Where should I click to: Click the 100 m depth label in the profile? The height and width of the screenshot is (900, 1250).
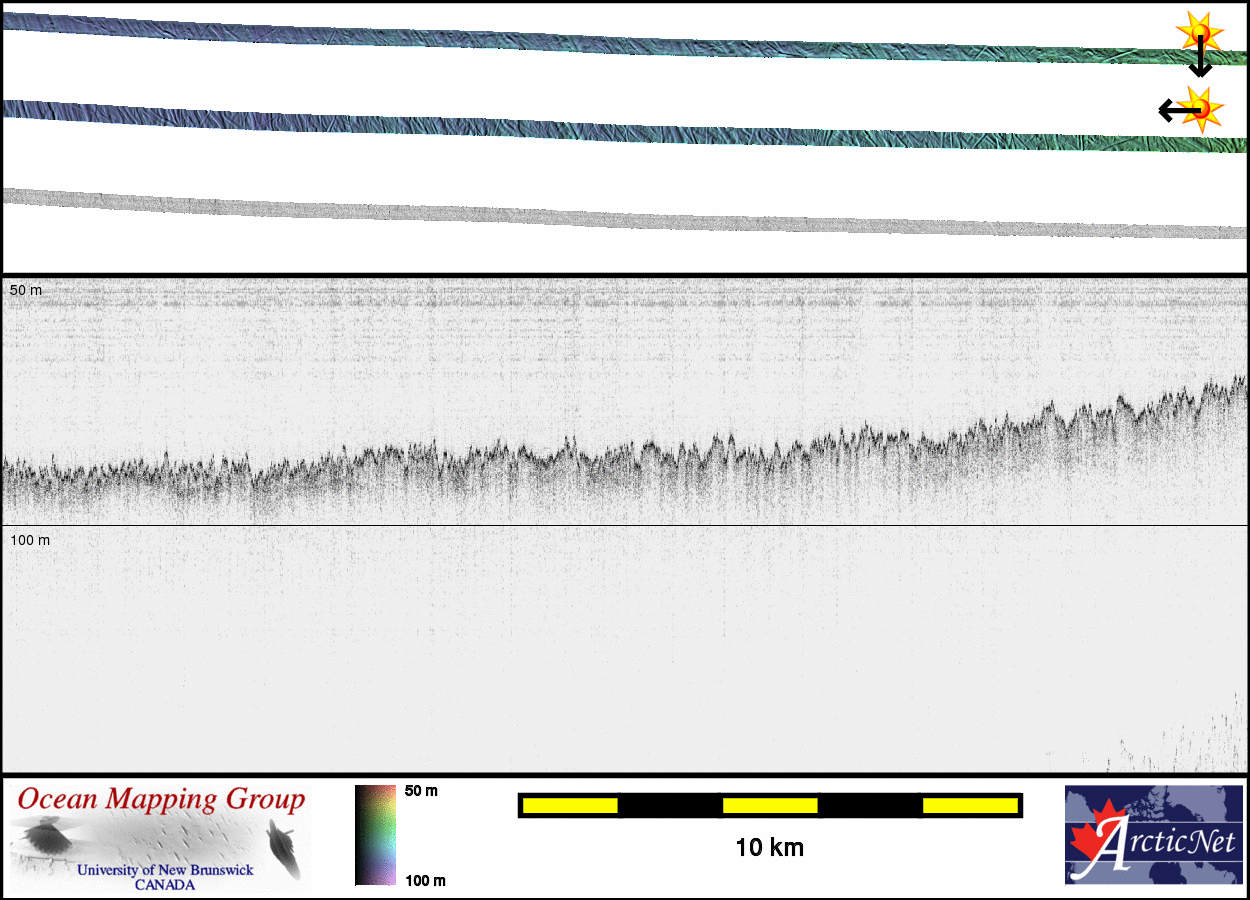(30, 540)
